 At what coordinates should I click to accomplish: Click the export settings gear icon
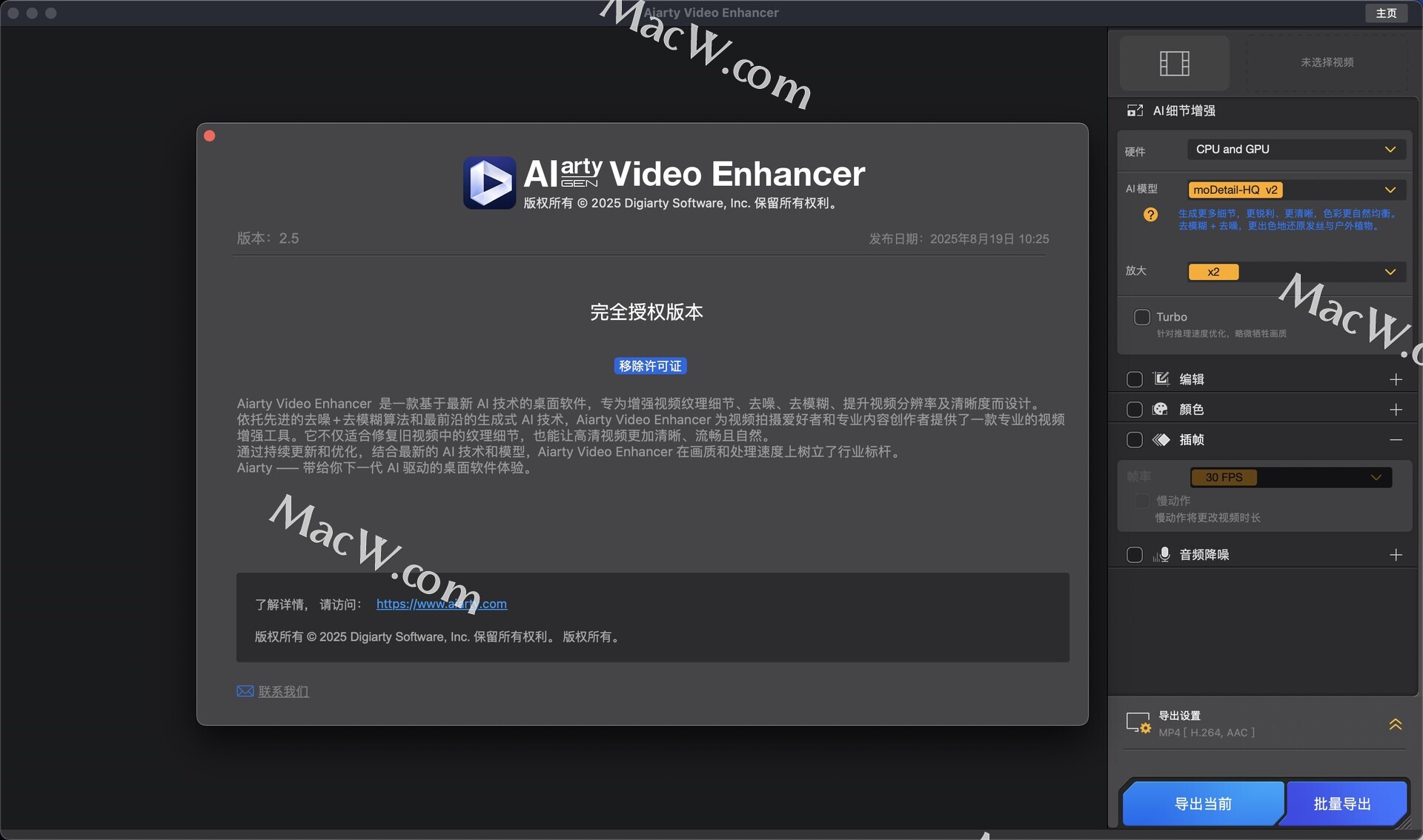(1138, 723)
